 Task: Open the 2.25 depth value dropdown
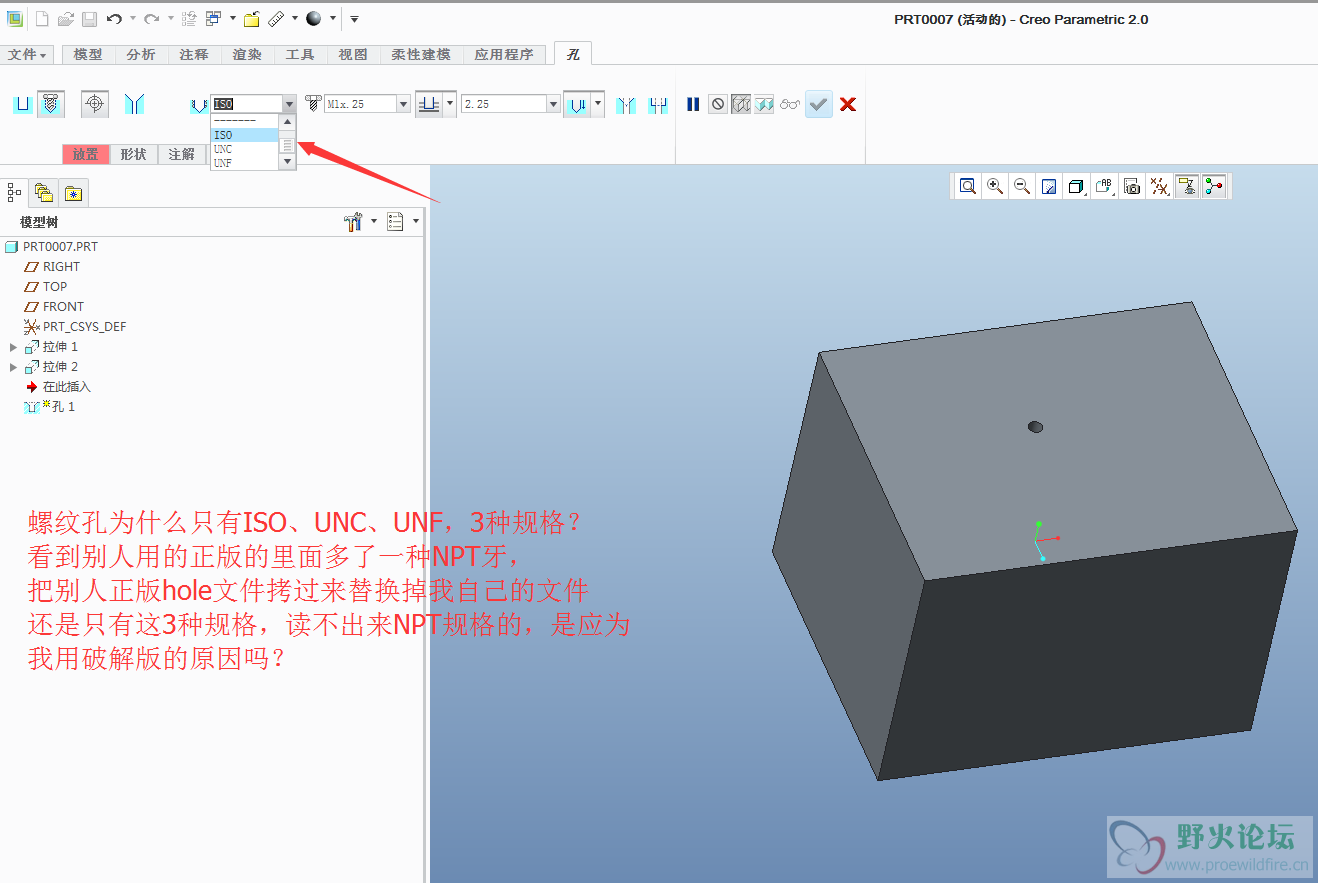click(x=553, y=104)
